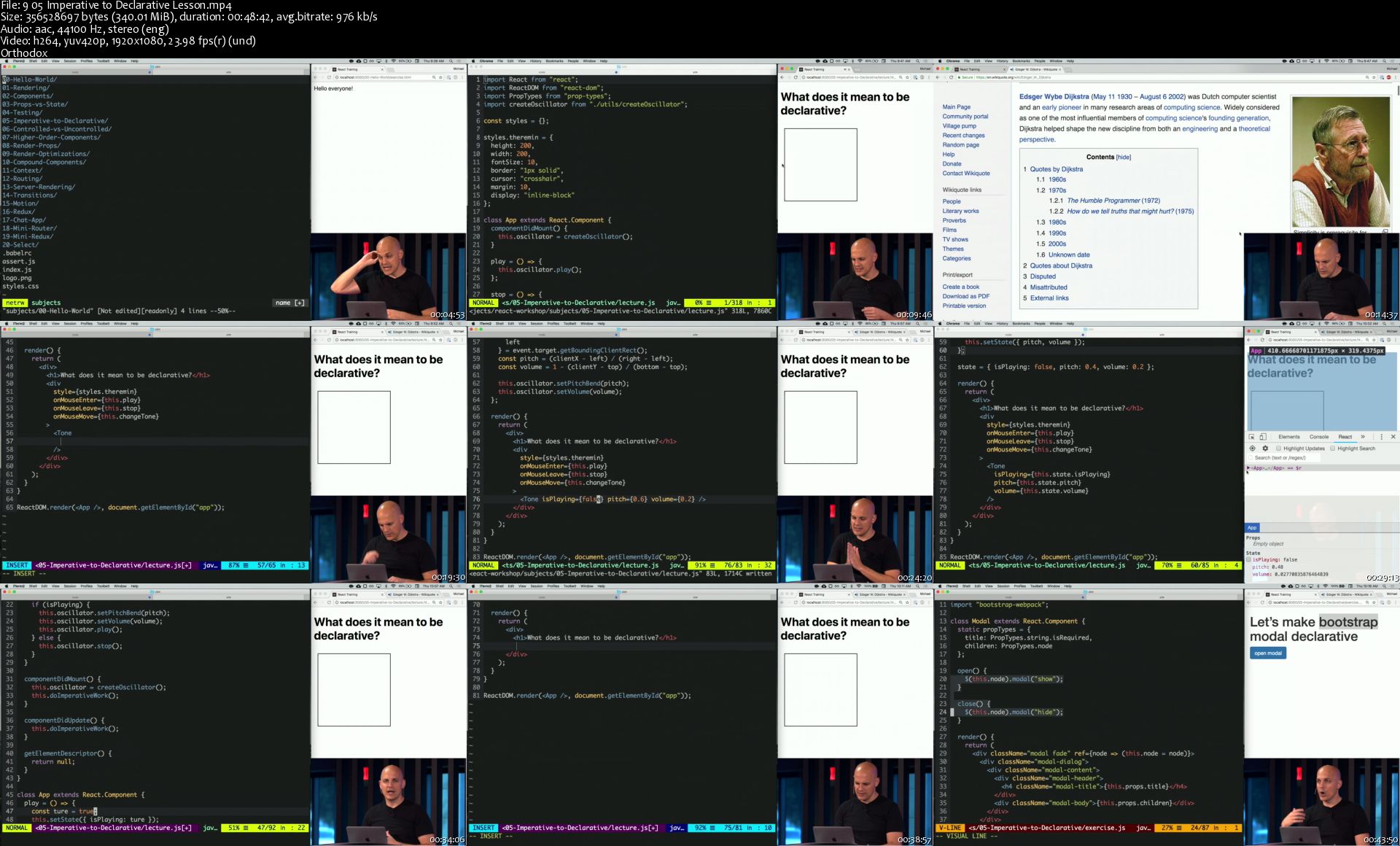Open the DevTools three-dot options menu
Viewport: 1400px width, 846px height.
pyautogui.click(x=1381, y=437)
